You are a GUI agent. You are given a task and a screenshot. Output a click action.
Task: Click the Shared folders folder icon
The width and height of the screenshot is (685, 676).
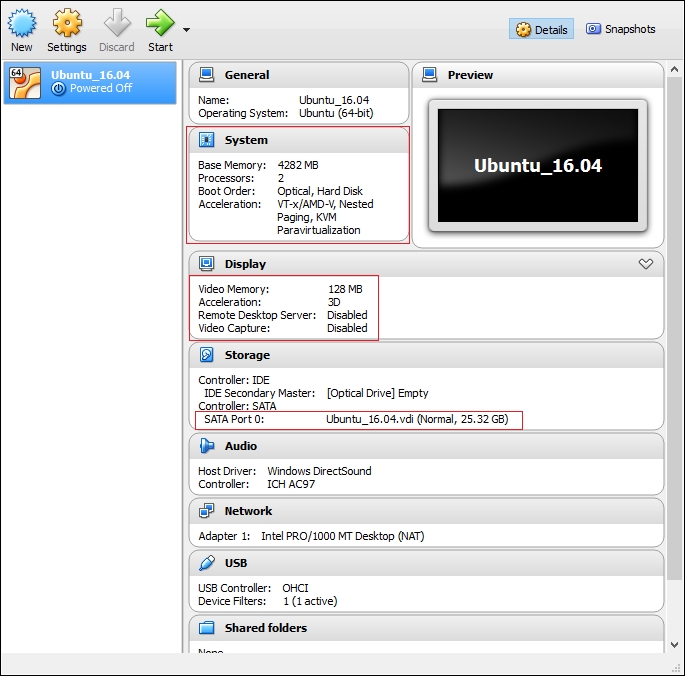coord(207,627)
